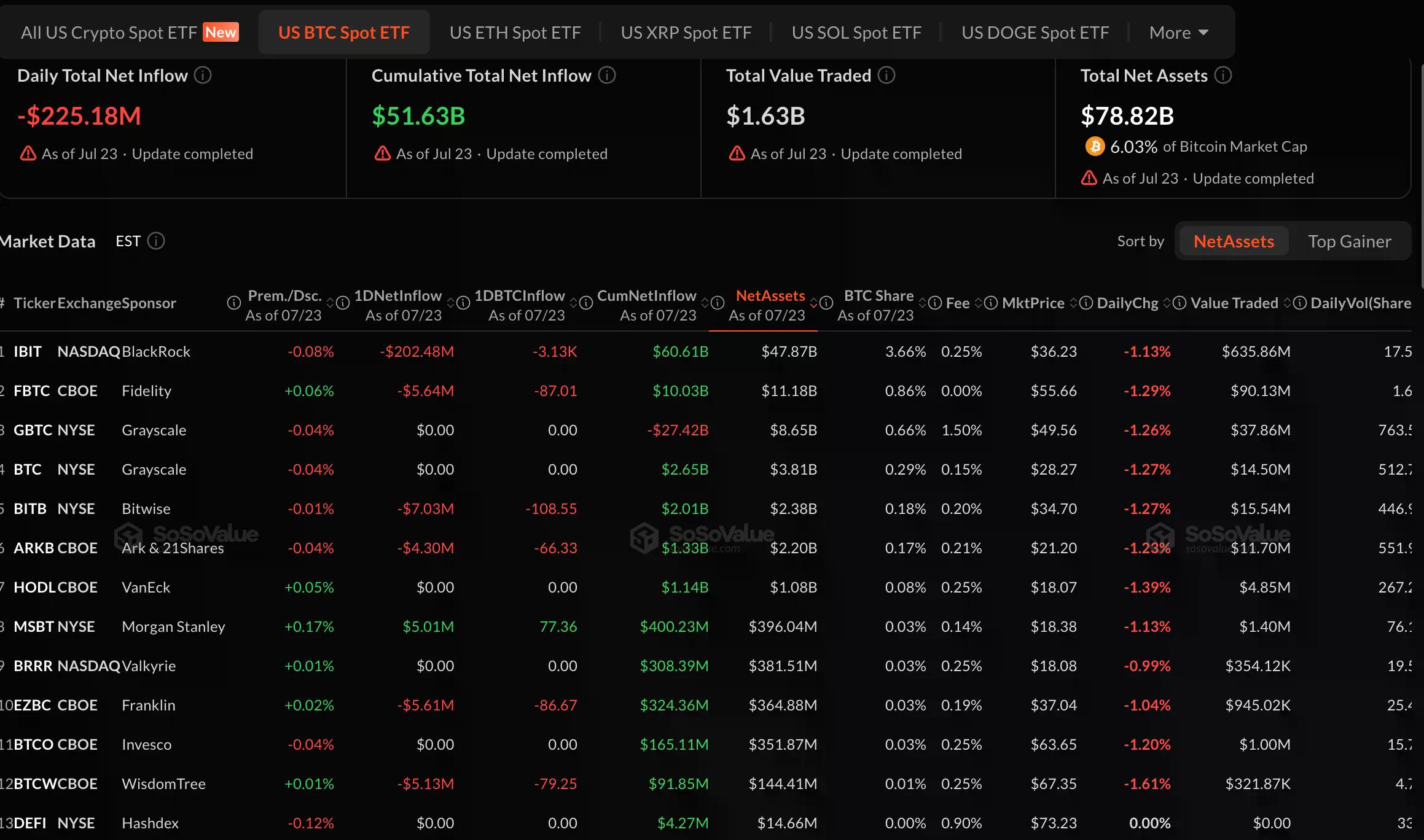The image size is (1424, 840).
Task: Click the info icon before NetAssets column header
Action: click(x=718, y=303)
